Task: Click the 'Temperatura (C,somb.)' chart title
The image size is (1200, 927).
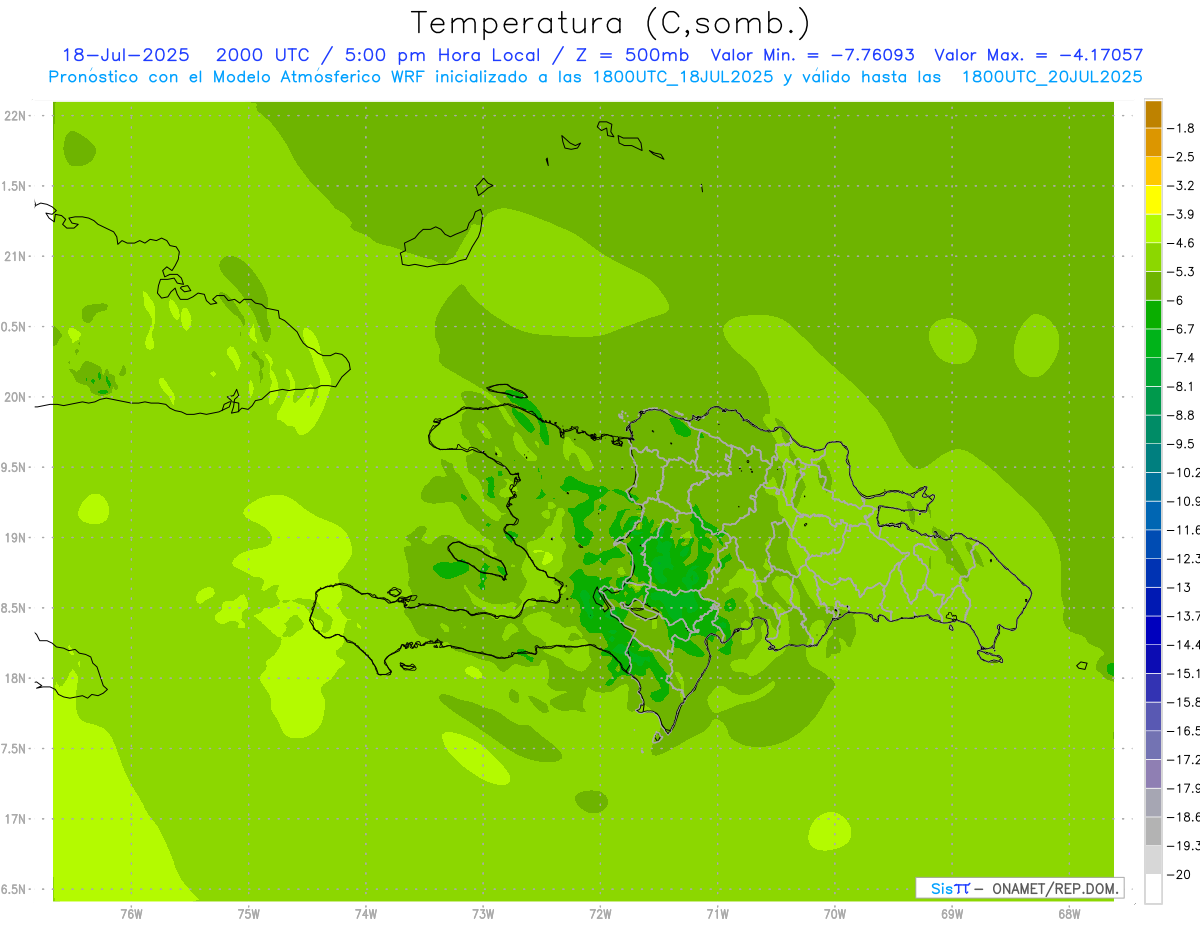Action: (x=611, y=23)
